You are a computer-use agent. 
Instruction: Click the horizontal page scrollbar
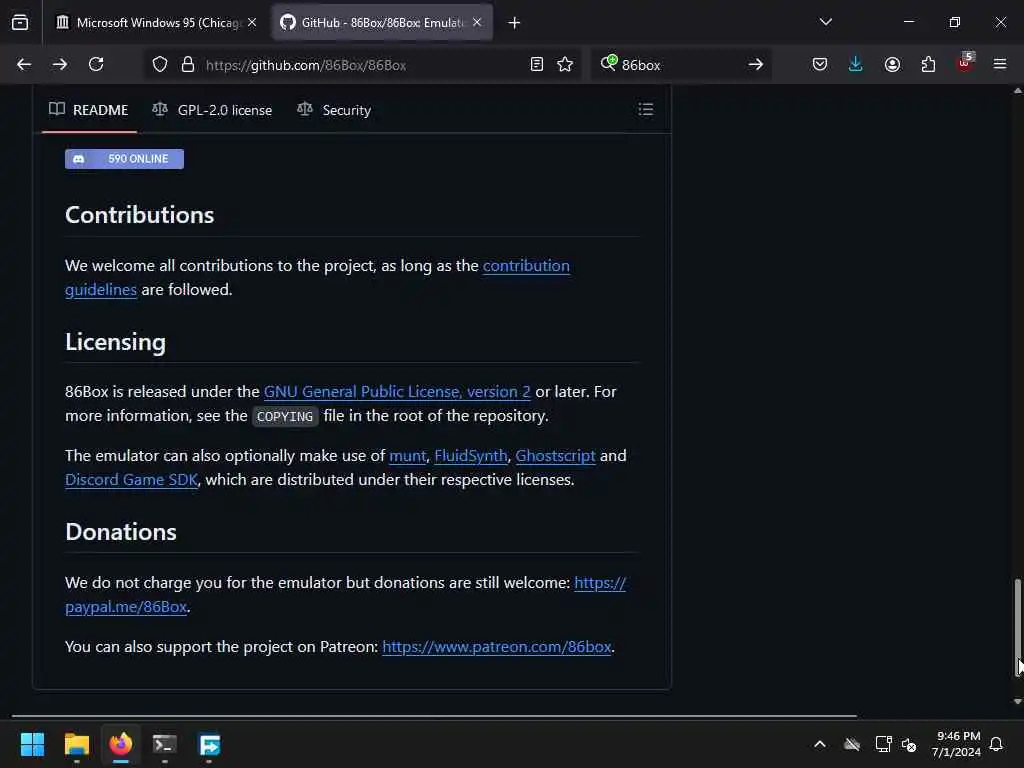[x=434, y=716]
